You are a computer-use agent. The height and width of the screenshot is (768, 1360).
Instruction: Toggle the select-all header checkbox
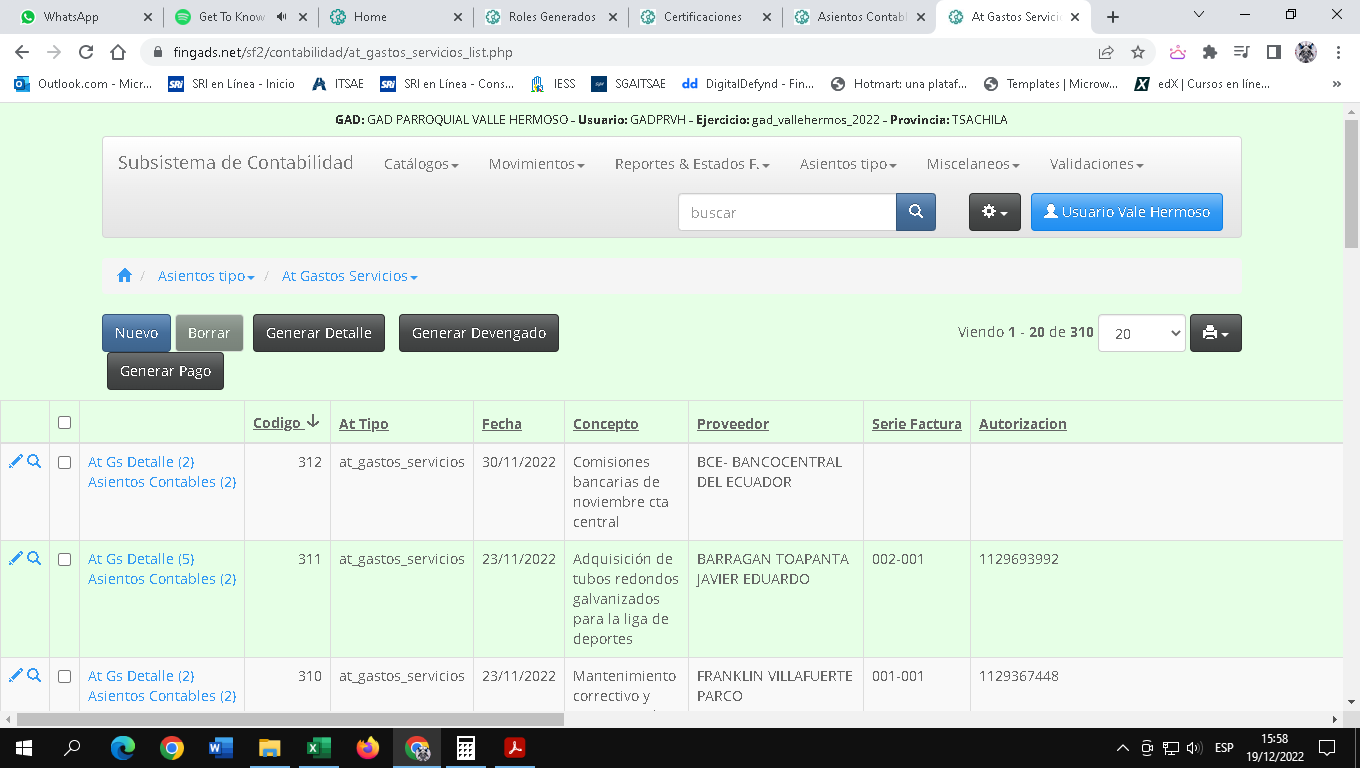64,423
